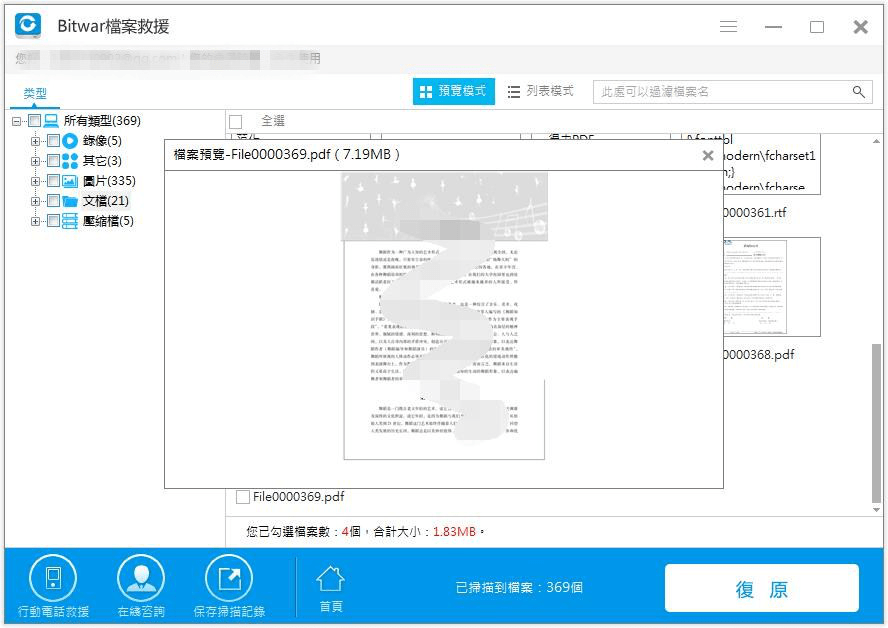The width and height of the screenshot is (888, 628).
Task: Click the rtf file content thumbnail
Action: [x=772, y=164]
